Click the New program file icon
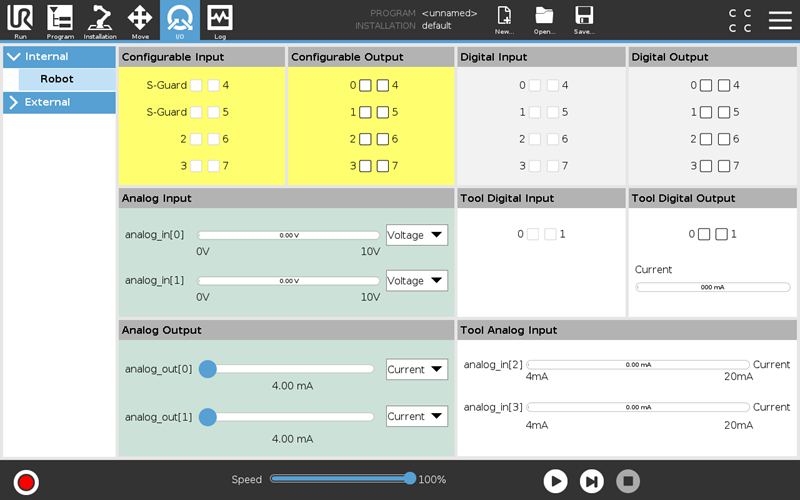800x500 pixels. click(x=504, y=20)
